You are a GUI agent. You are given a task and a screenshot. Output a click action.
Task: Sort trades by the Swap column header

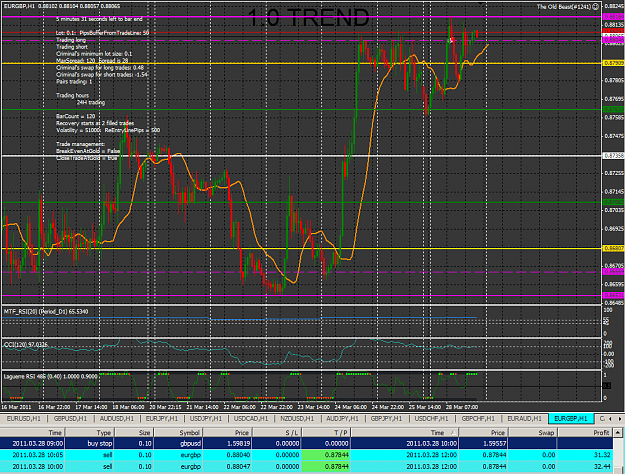pyautogui.click(x=533, y=433)
